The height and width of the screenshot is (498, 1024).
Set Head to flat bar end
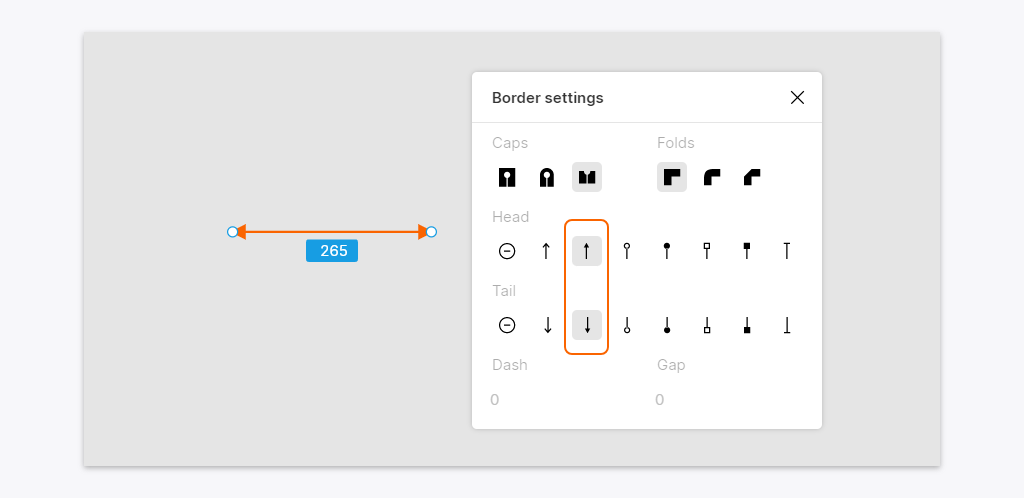click(787, 251)
